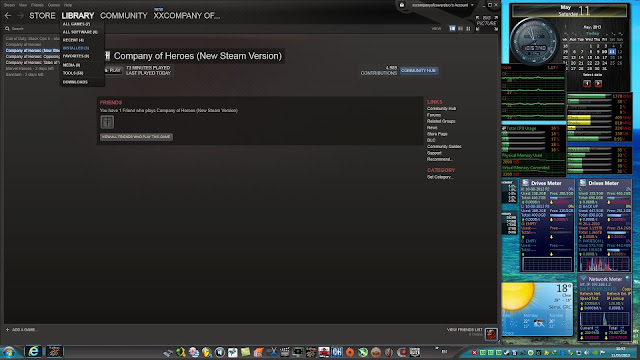640x360 pixels.
Task: Select FAVORITES in library dropdown
Action: pyautogui.click(x=76, y=56)
